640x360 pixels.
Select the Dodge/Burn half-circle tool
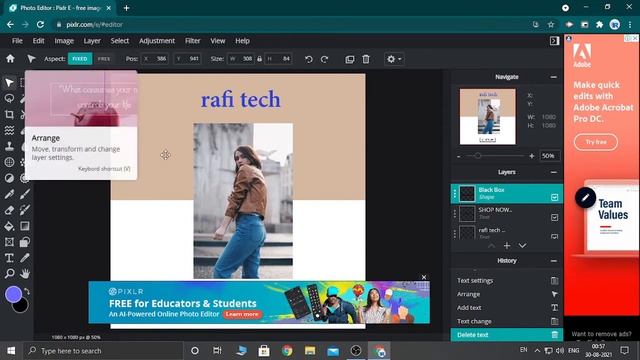9,178
